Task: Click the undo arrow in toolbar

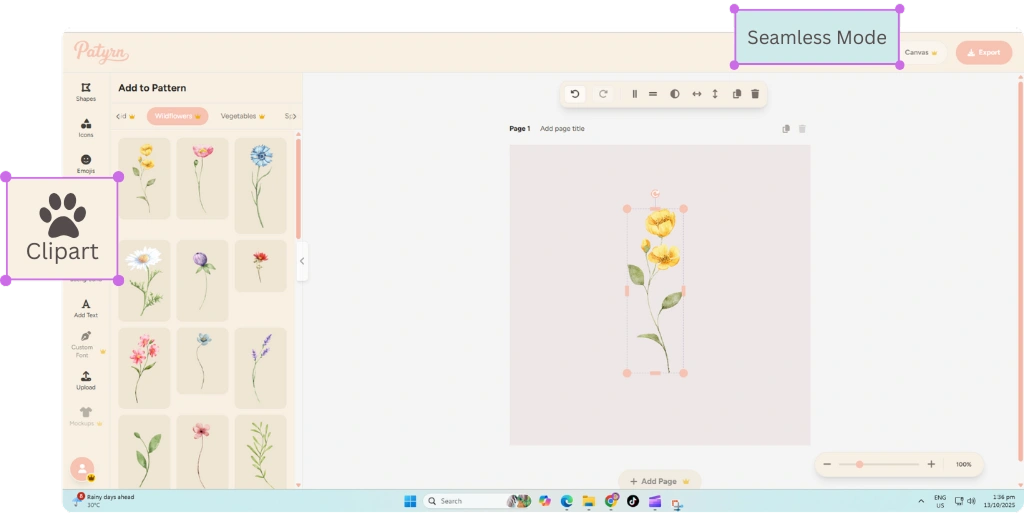Action: (574, 94)
